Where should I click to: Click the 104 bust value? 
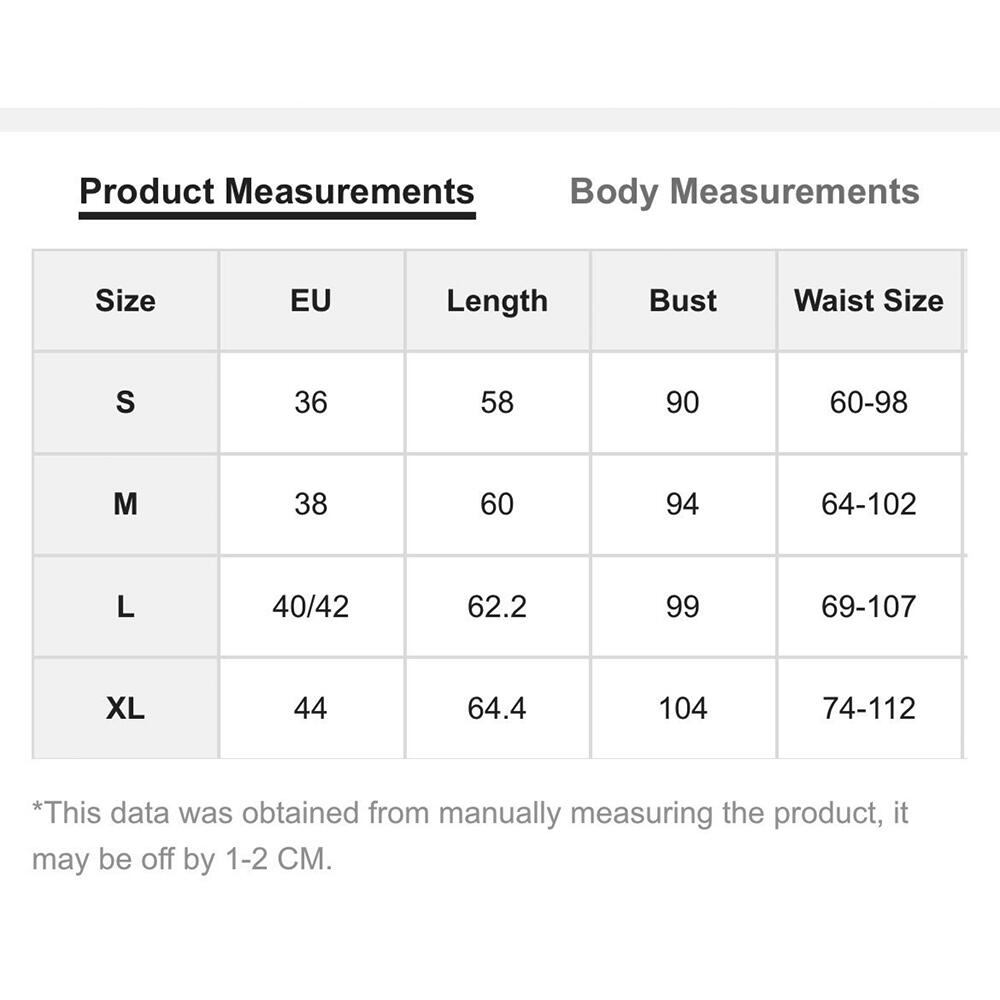click(x=683, y=708)
